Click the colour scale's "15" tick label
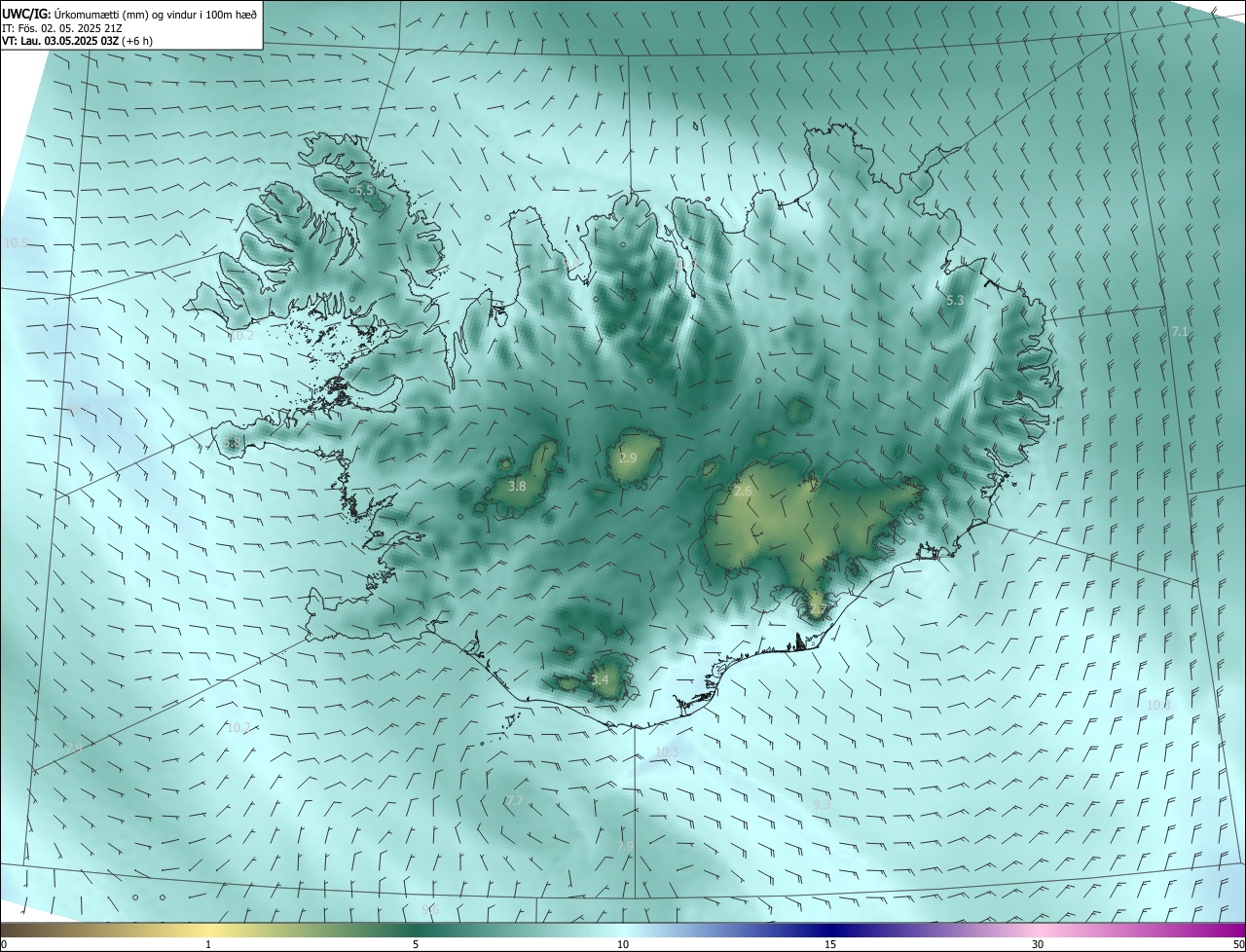1246x952 pixels. [x=830, y=945]
